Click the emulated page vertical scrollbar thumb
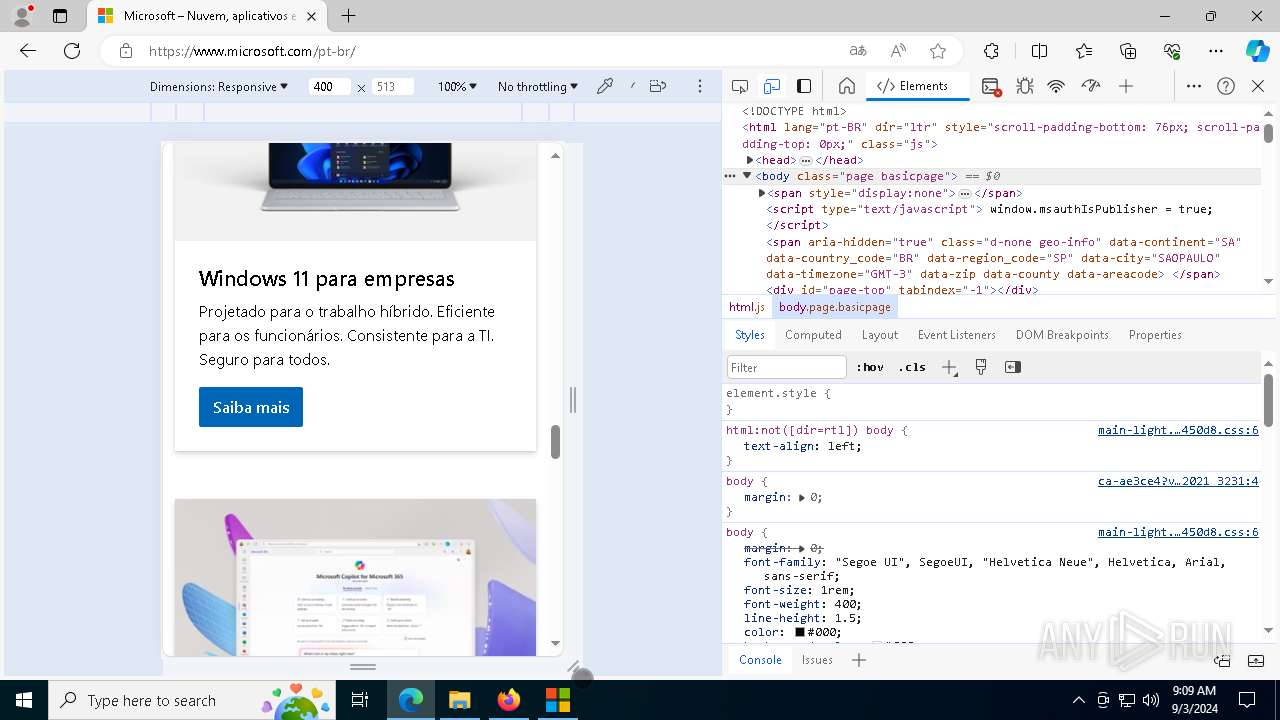The width and height of the screenshot is (1280, 720). click(555, 442)
